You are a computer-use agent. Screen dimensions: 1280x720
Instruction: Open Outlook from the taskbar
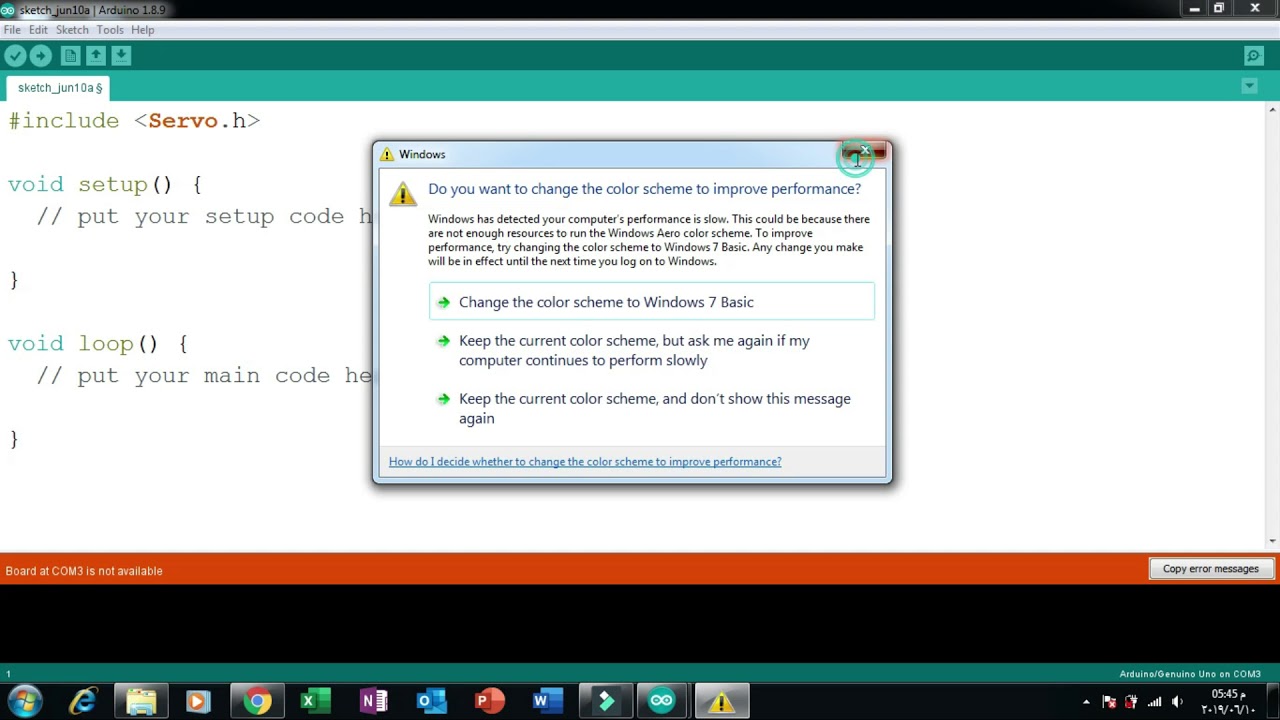pos(431,701)
